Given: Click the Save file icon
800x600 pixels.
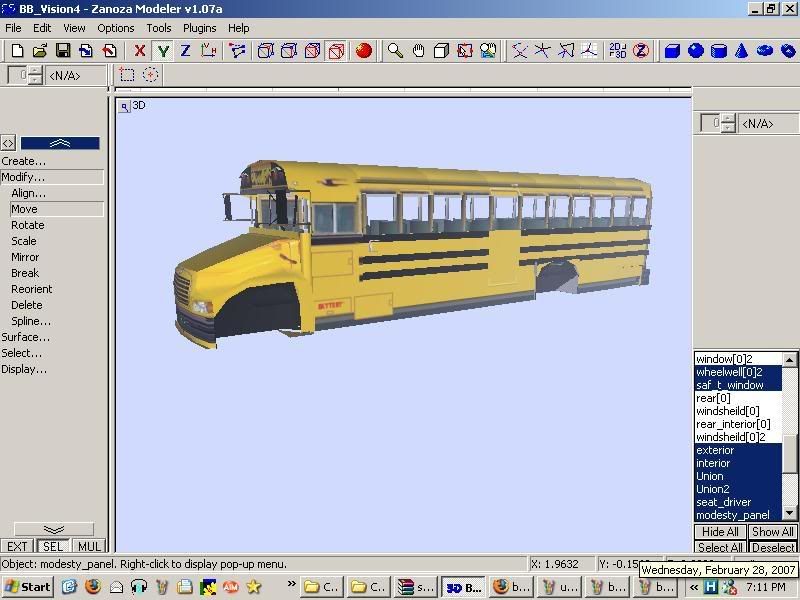Looking at the screenshot, I should click(63, 51).
